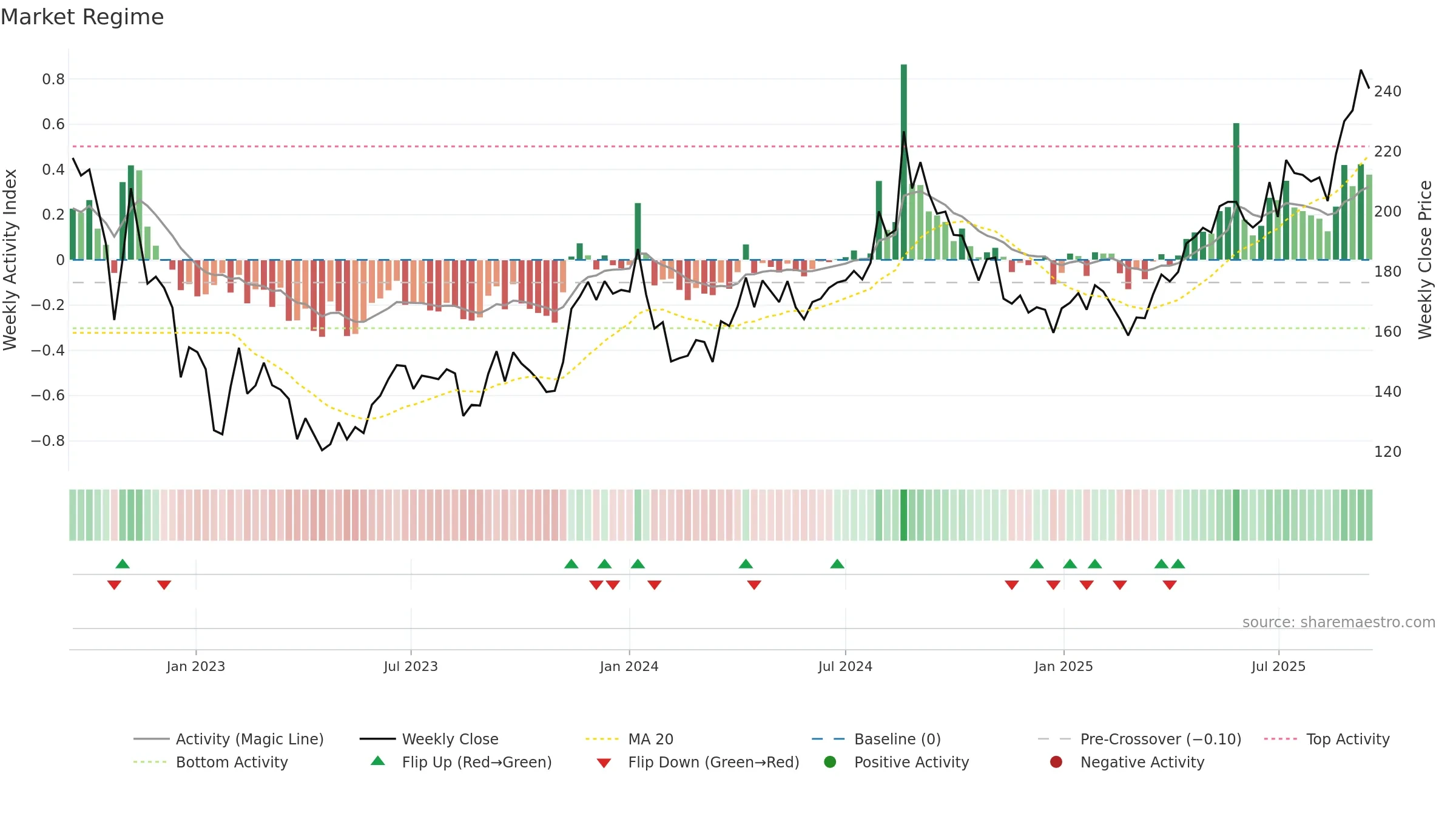The image size is (1456, 819).
Task: Click the tallest green bar above 0.8
Action: pyautogui.click(x=904, y=161)
